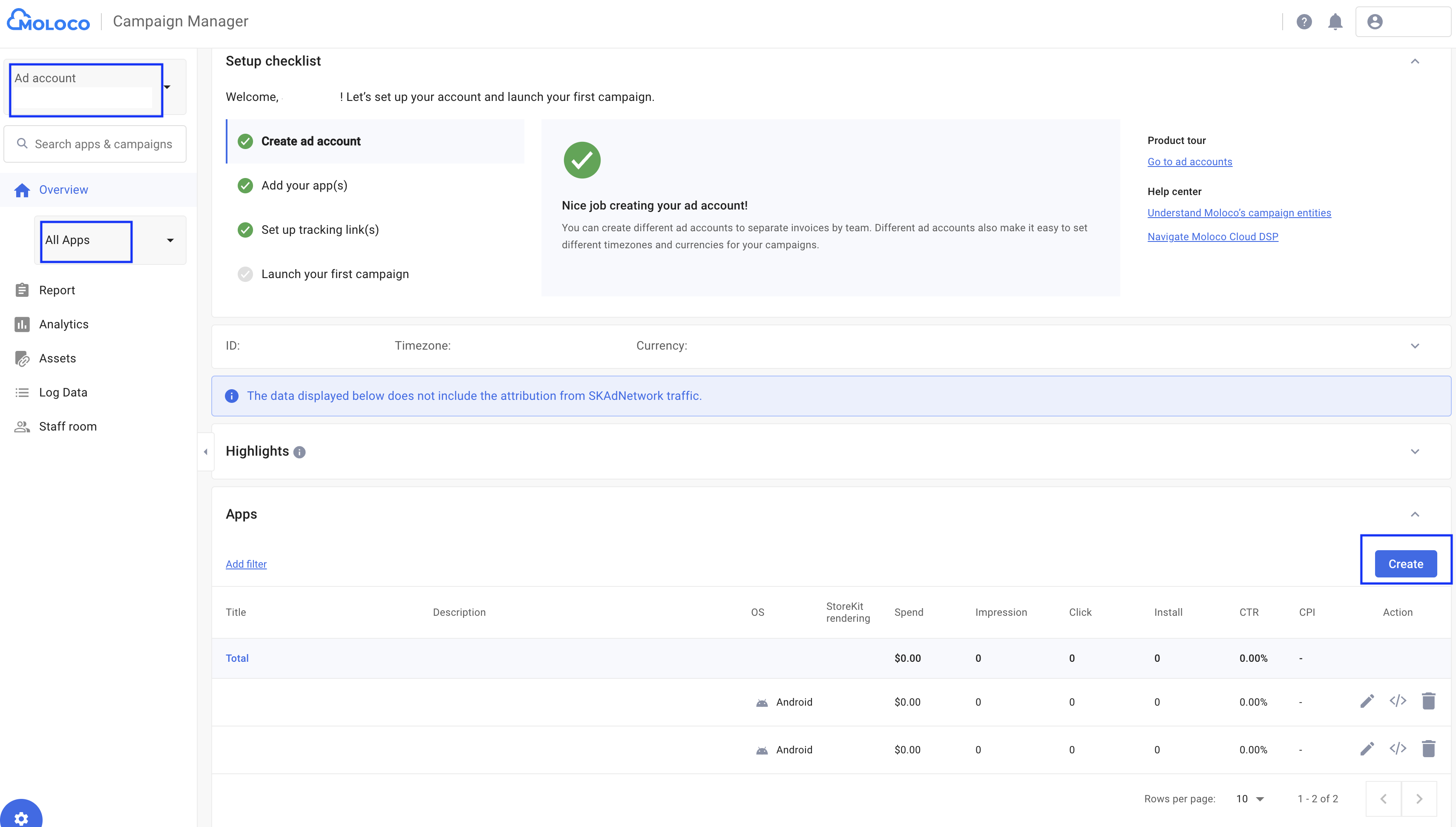The width and height of the screenshot is (1456, 827).
Task: Select the Create ad account checklist step
Action: coord(311,141)
